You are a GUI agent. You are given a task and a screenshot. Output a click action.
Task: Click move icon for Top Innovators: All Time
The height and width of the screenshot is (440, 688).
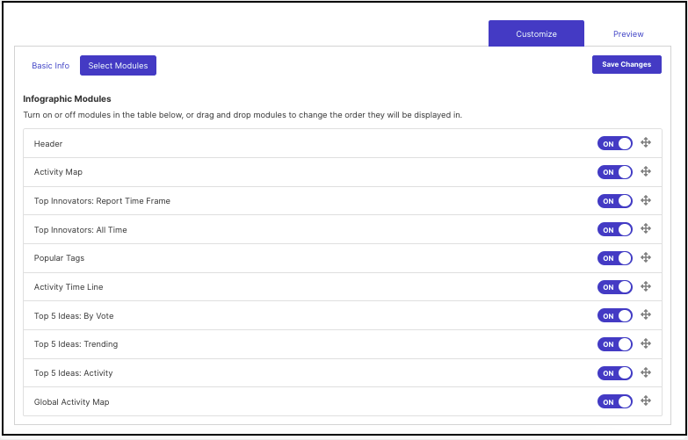pyautogui.click(x=645, y=229)
